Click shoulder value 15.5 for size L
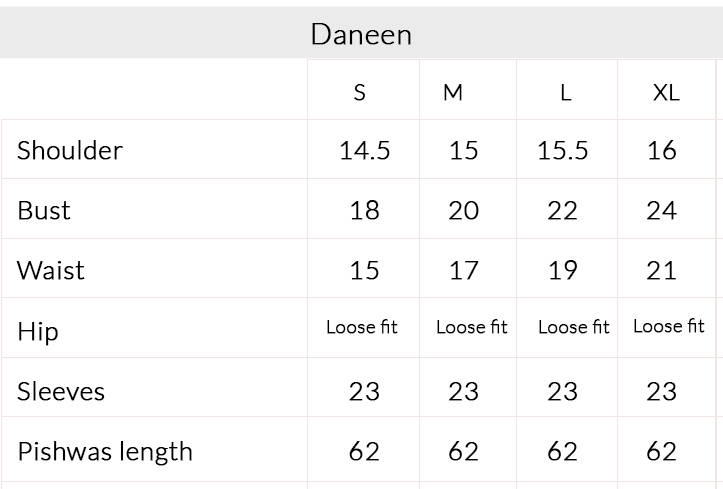Viewport: 723px width, 489px height. pos(563,150)
